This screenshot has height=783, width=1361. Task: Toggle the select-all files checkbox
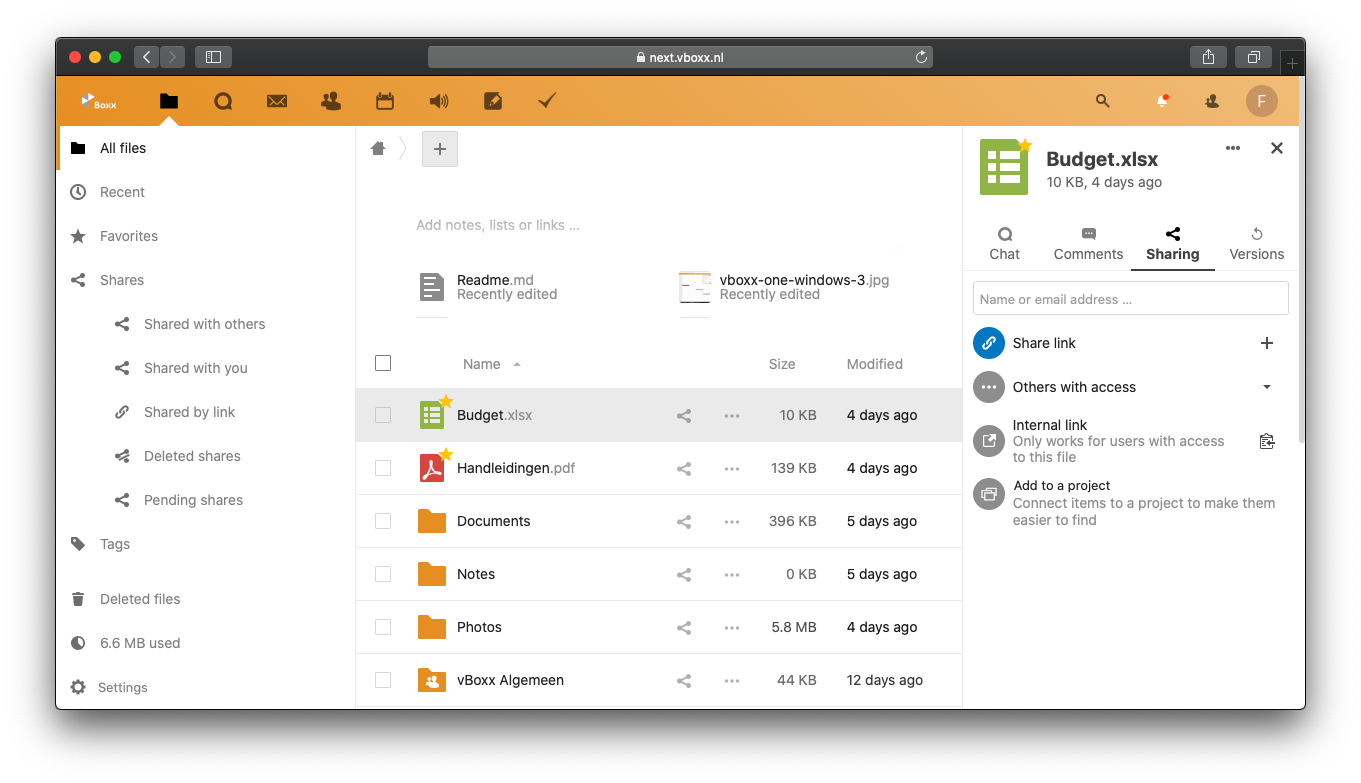(383, 363)
